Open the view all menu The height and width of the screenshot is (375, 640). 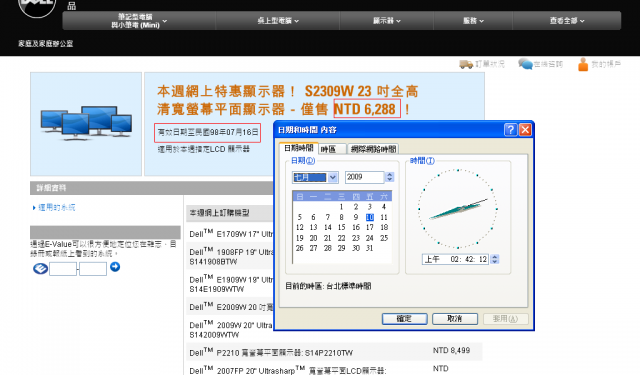[x=567, y=20]
